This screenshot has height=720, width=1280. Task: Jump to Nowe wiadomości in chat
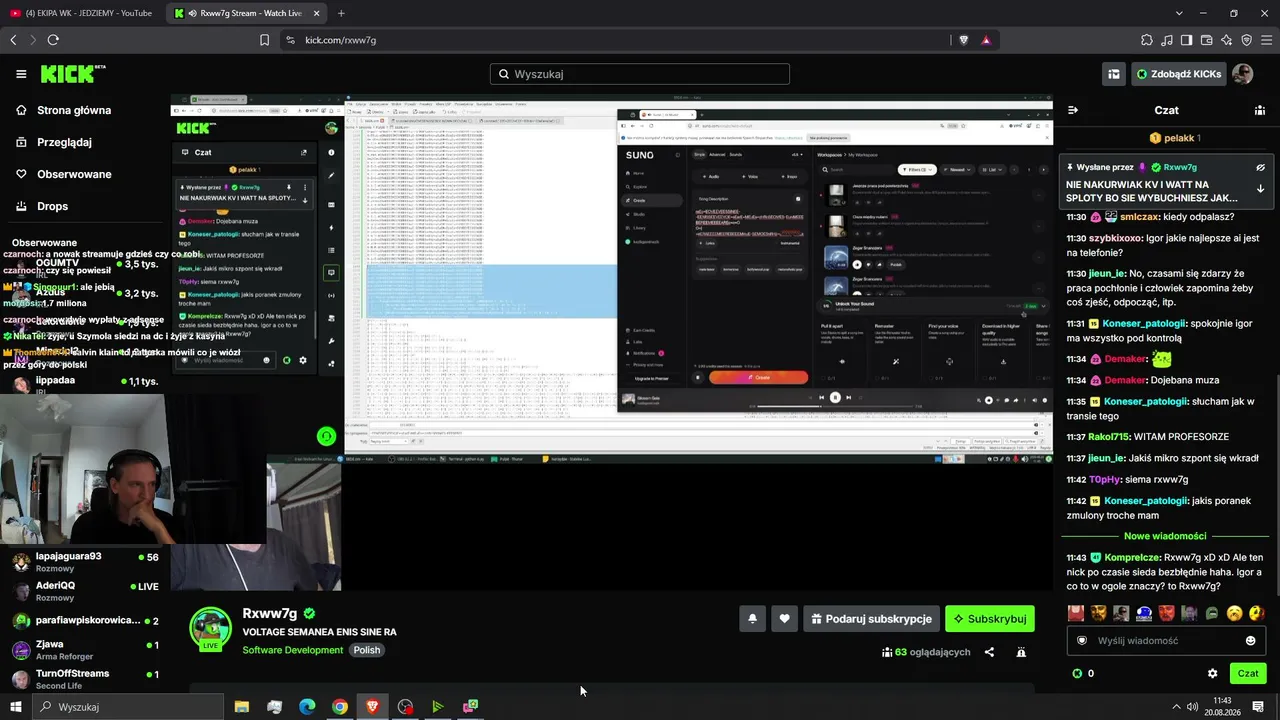pyautogui.click(x=1163, y=536)
